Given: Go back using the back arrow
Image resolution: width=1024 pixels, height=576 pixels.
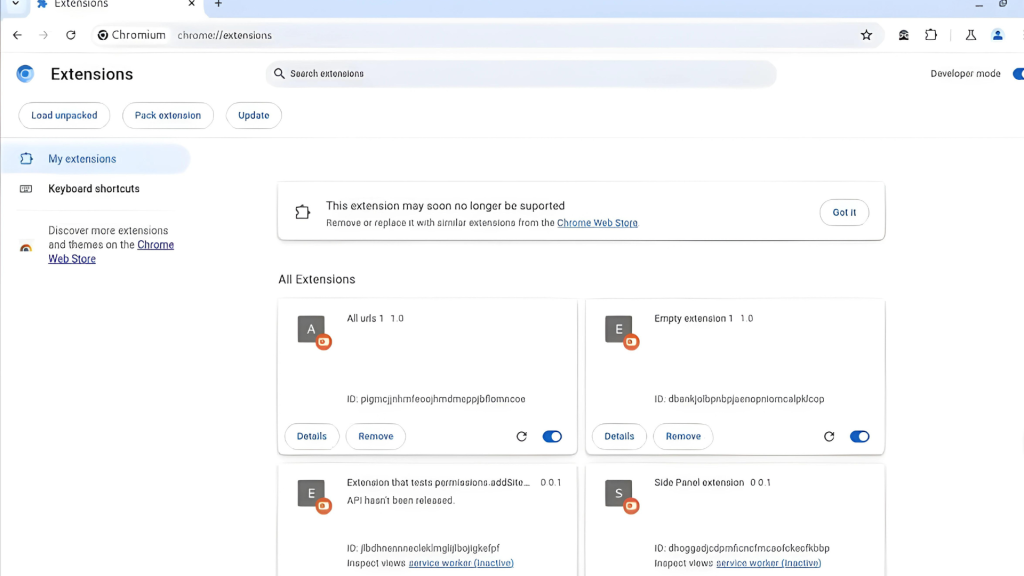Looking at the screenshot, I should click(17, 35).
